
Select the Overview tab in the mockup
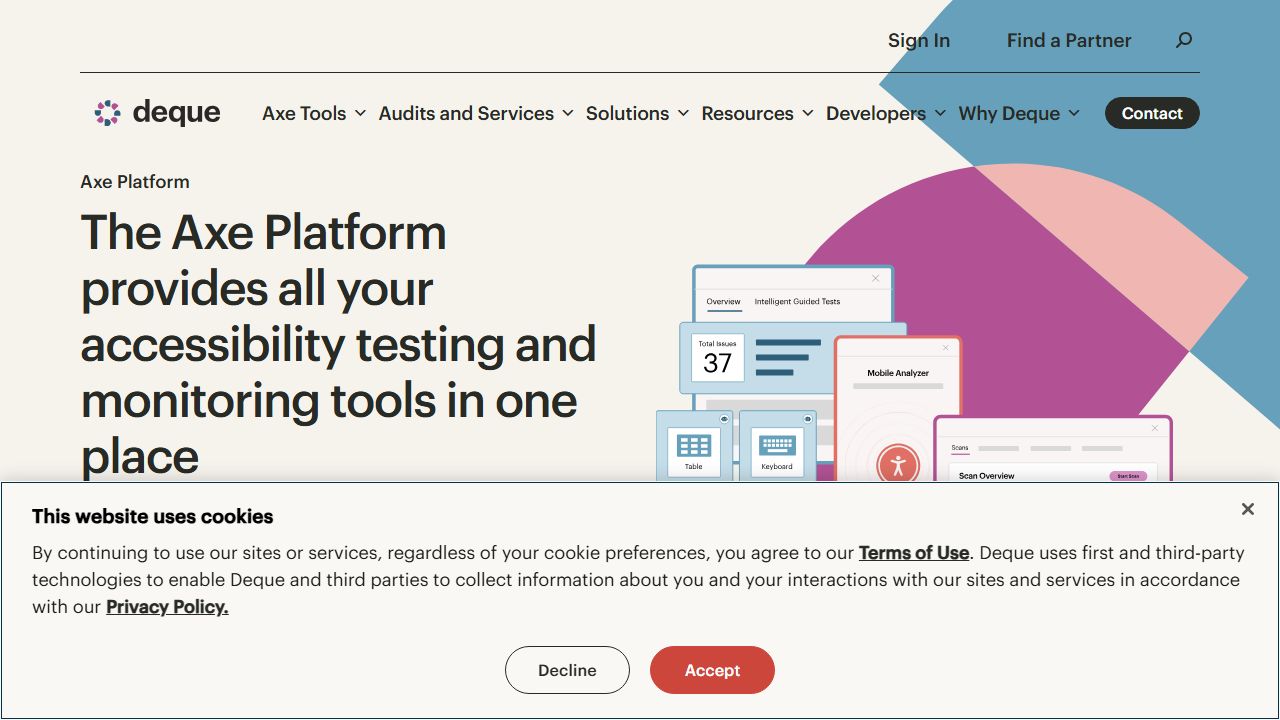(x=722, y=301)
